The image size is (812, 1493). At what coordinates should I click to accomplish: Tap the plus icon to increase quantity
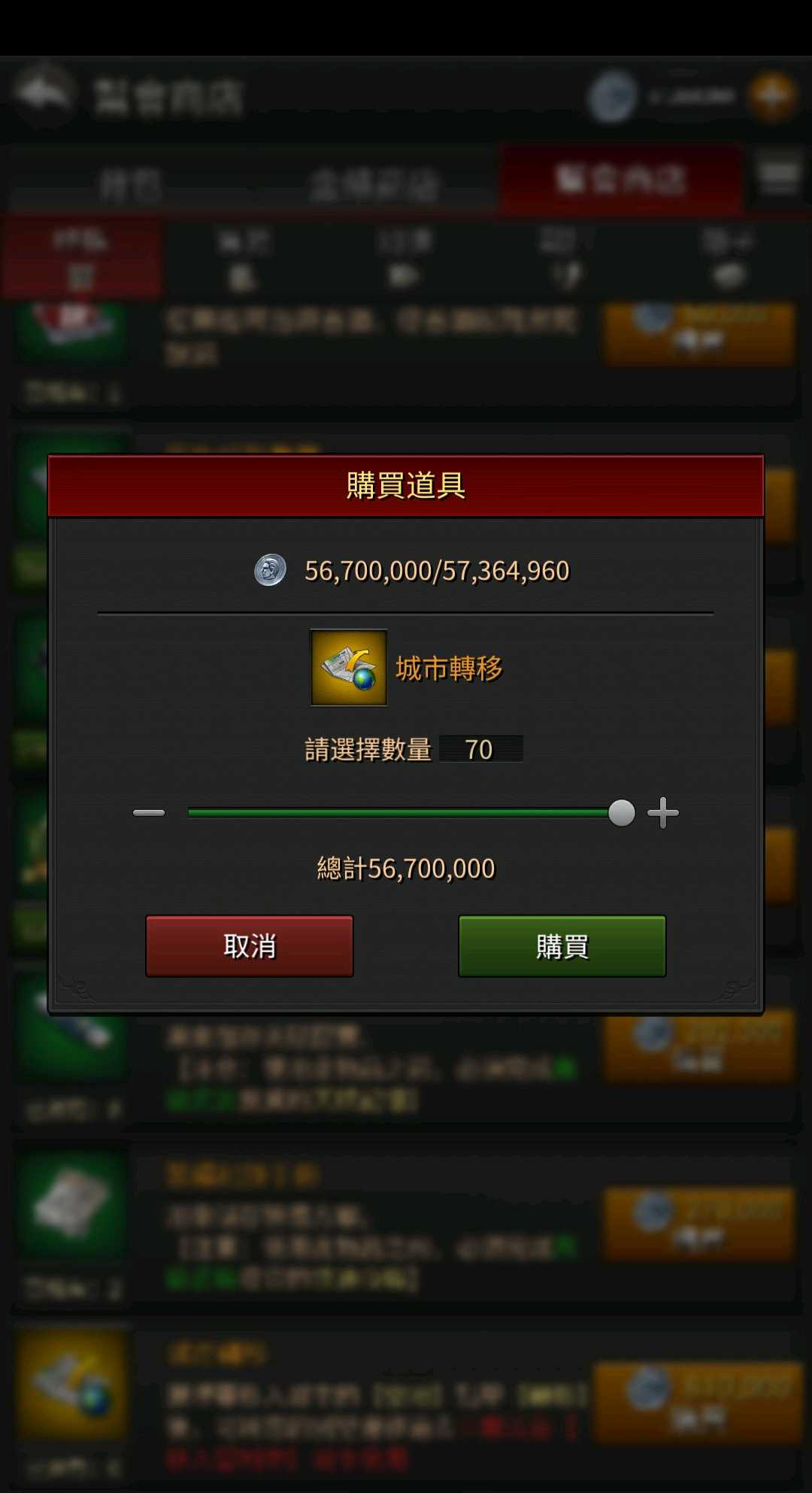pyautogui.click(x=662, y=813)
